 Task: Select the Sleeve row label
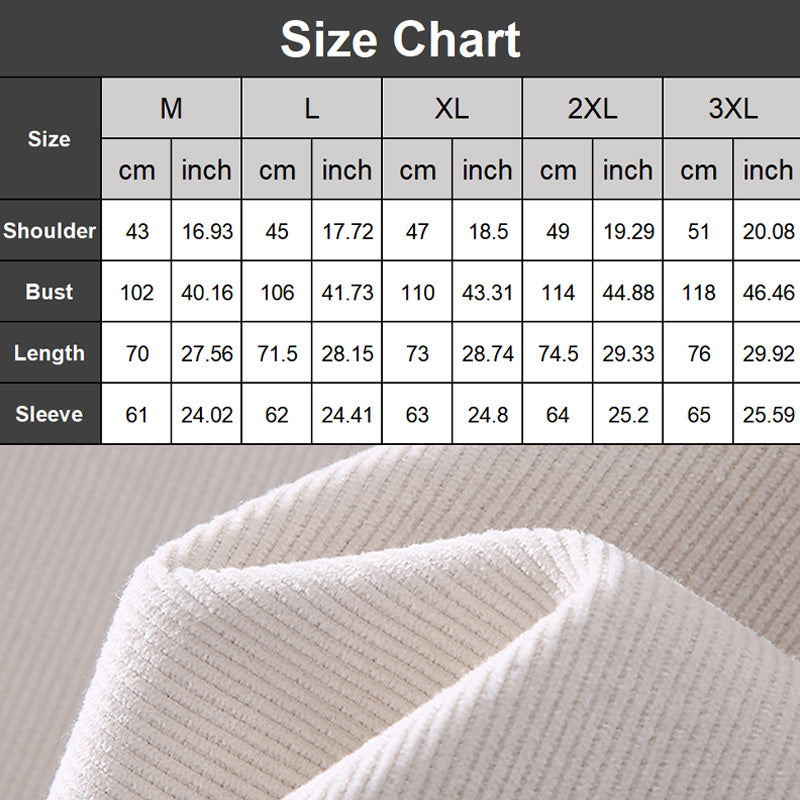pos(50,414)
